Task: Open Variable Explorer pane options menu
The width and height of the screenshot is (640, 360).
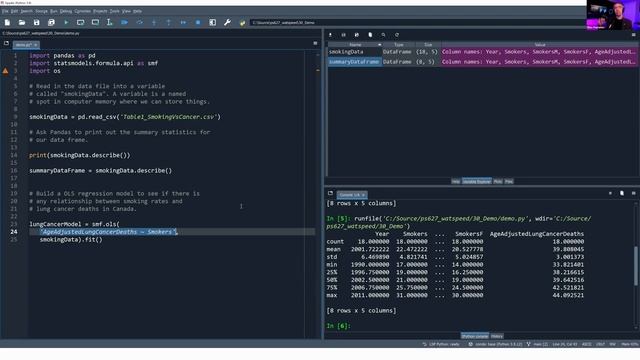Action: (633, 35)
